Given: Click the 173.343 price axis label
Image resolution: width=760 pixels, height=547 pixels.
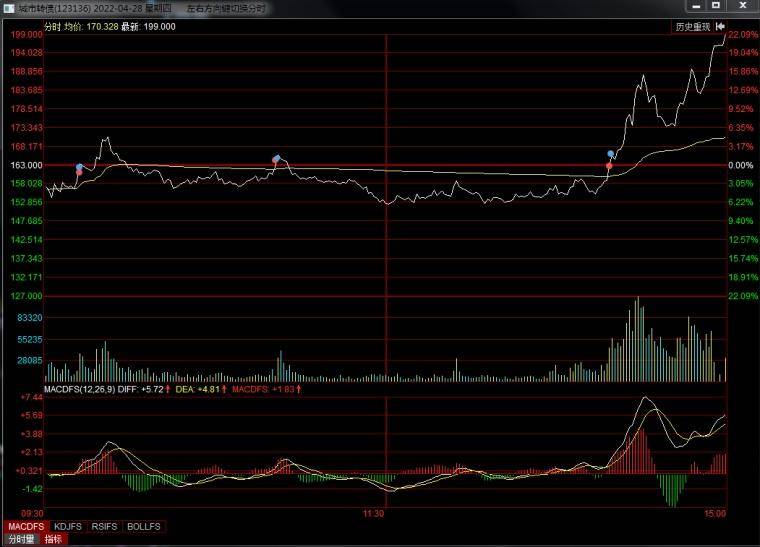Looking at the screenshot, I should click(26, 128).
